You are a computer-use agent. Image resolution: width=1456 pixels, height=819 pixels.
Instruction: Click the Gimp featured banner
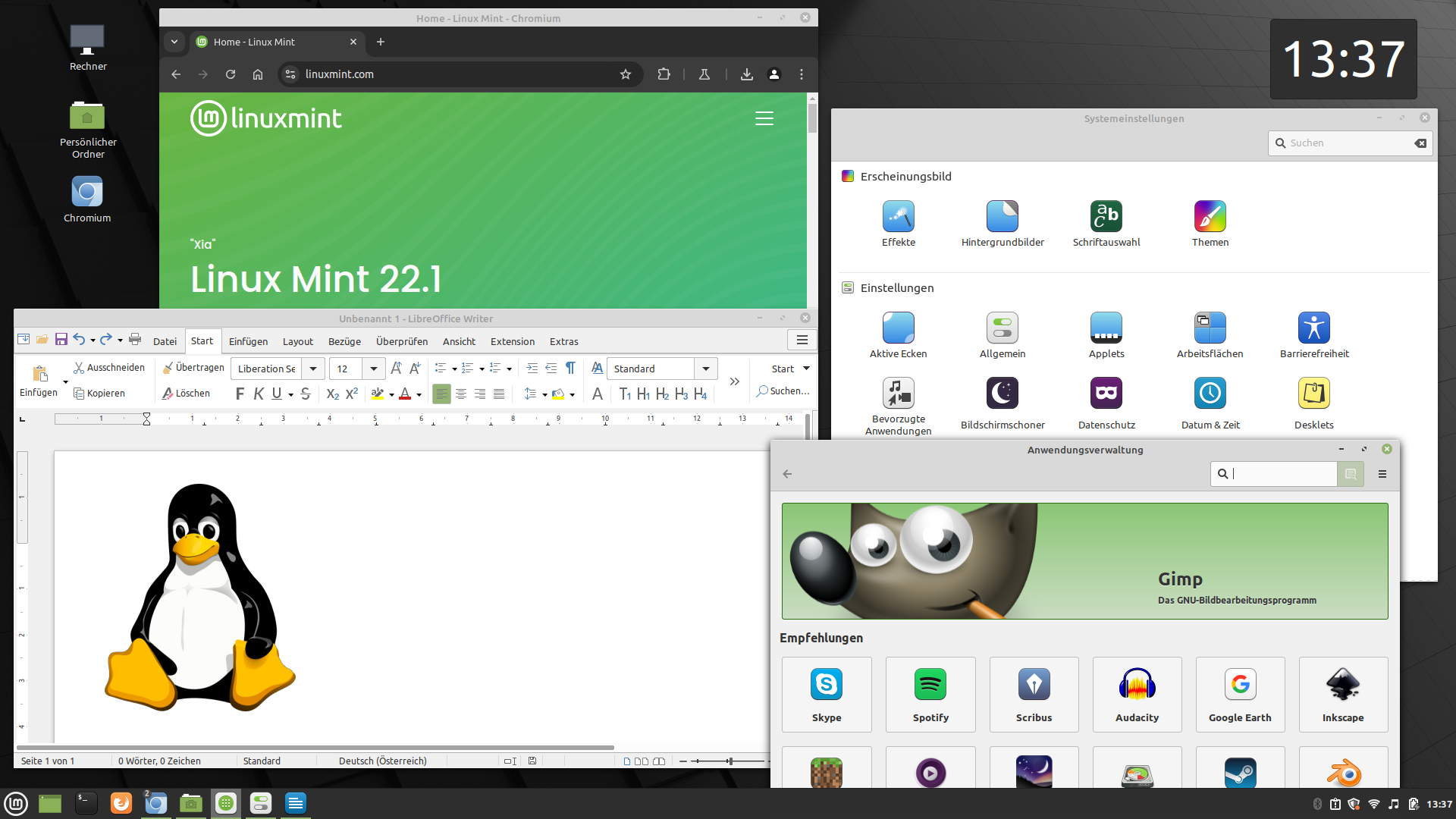1084,561
